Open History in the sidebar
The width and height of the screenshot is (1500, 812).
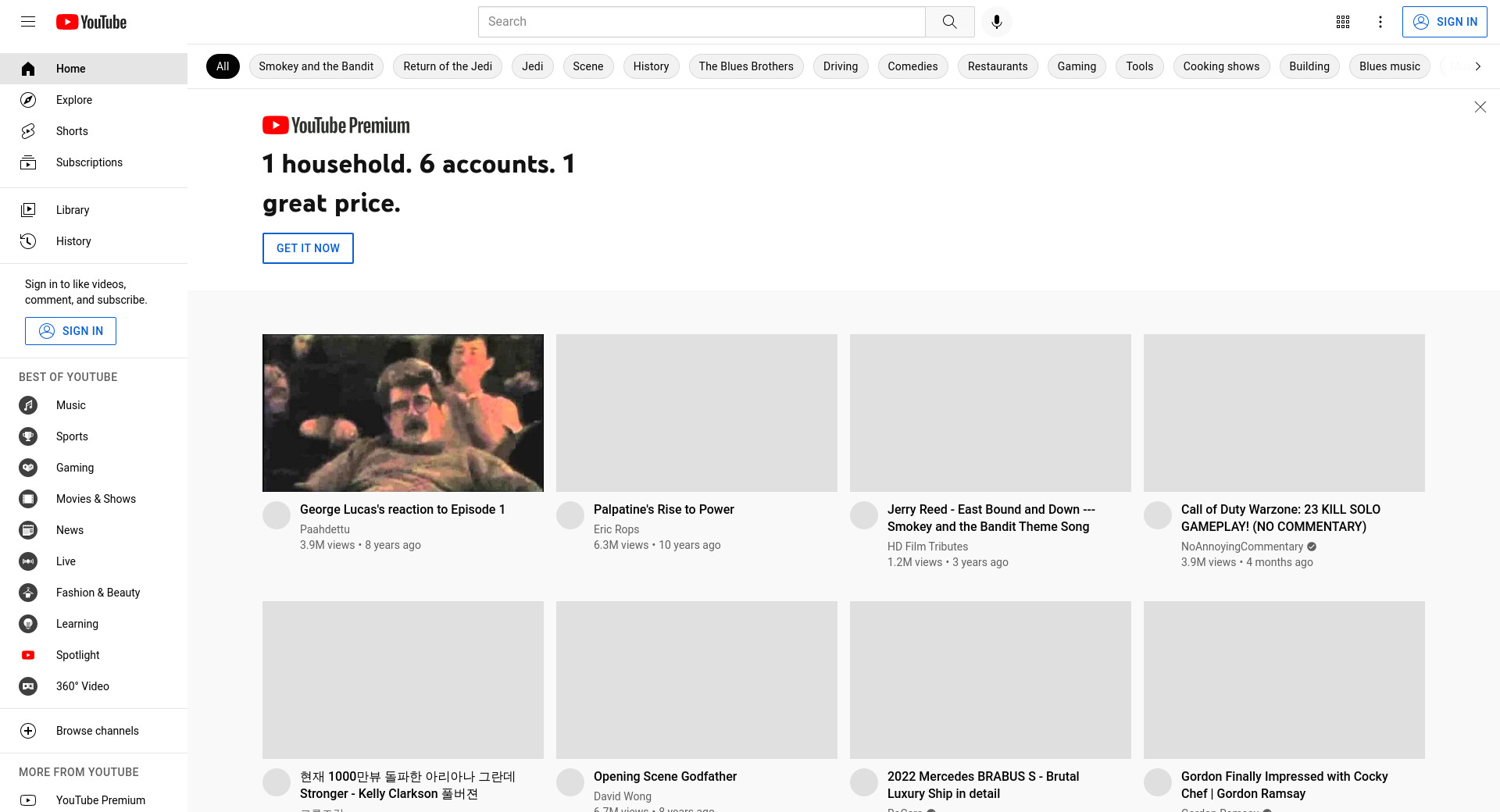click(94, 241)
